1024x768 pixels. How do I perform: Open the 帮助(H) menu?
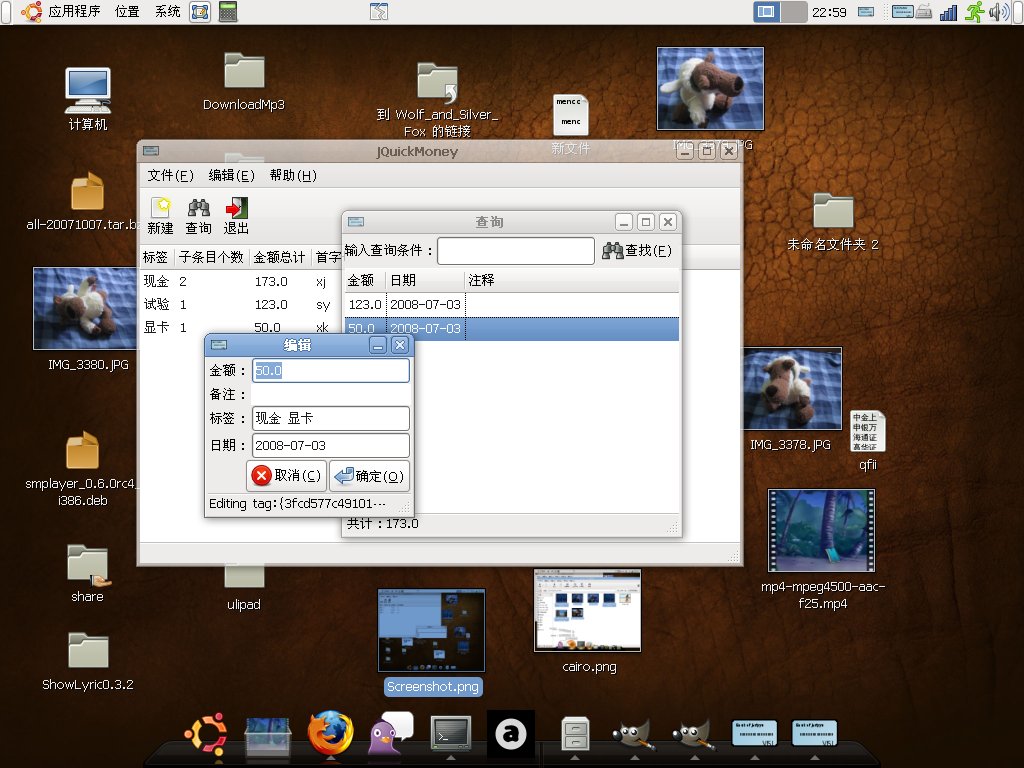[293, 176]
